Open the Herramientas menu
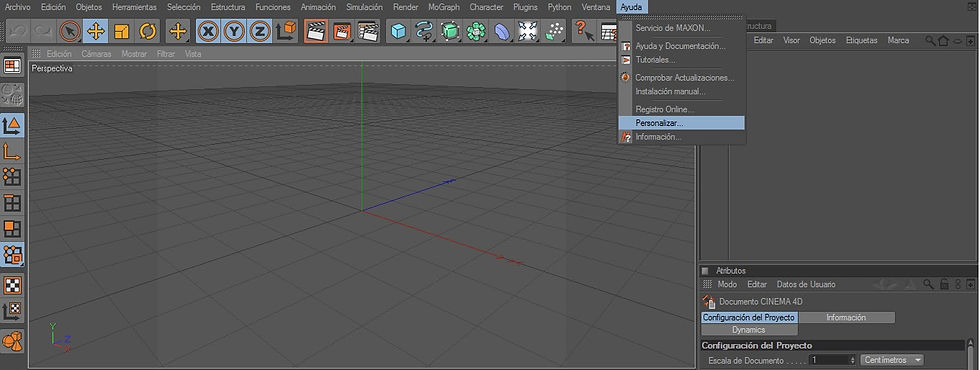 click(x=134, y=7)
